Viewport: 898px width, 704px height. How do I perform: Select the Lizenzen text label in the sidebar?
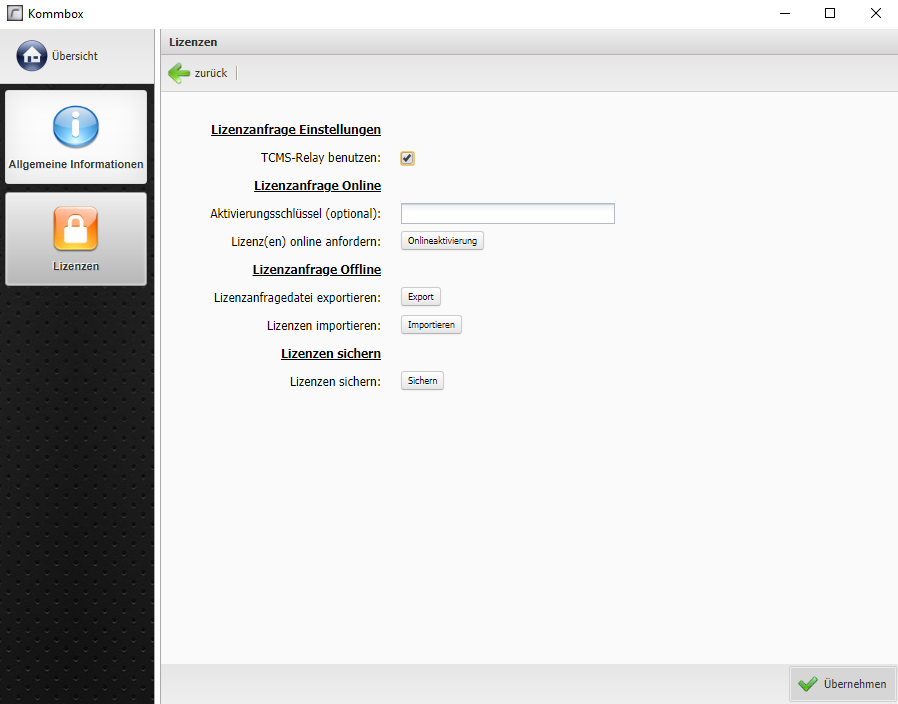pyautogui.click(x=76, y=266)
